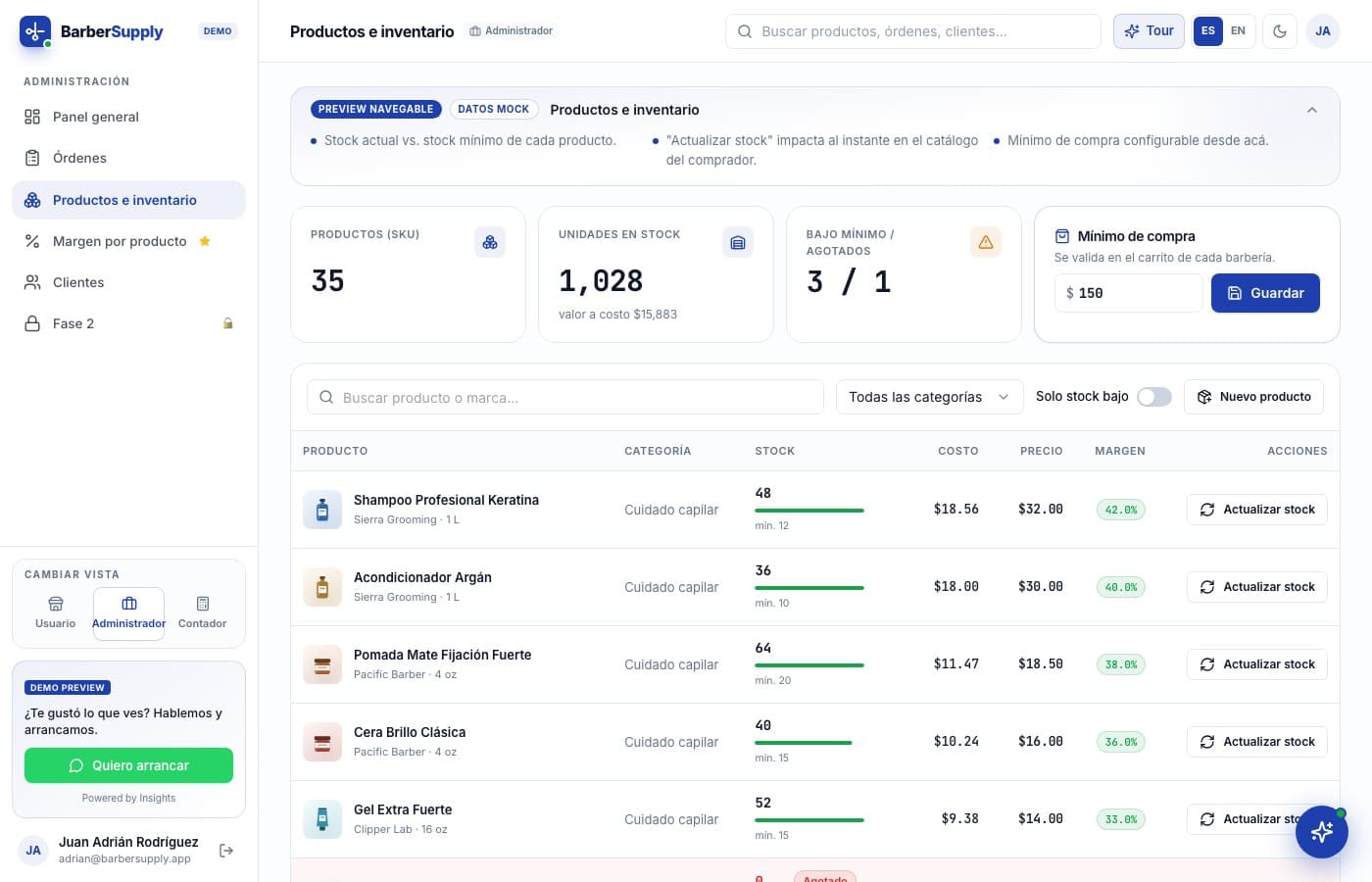Collapse the Productos e inventario preview banner
The image size is (1372, 882).
(1312, 110)
